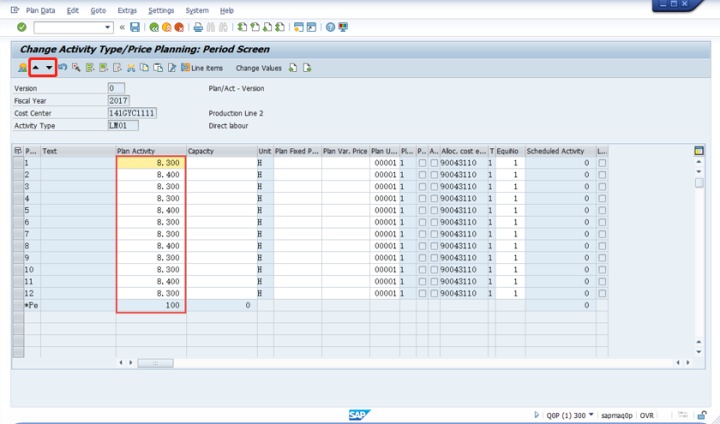Click the Line items button
Image resolution: width=720 pixels, height=424 pixels.
[x=202, y=68]
